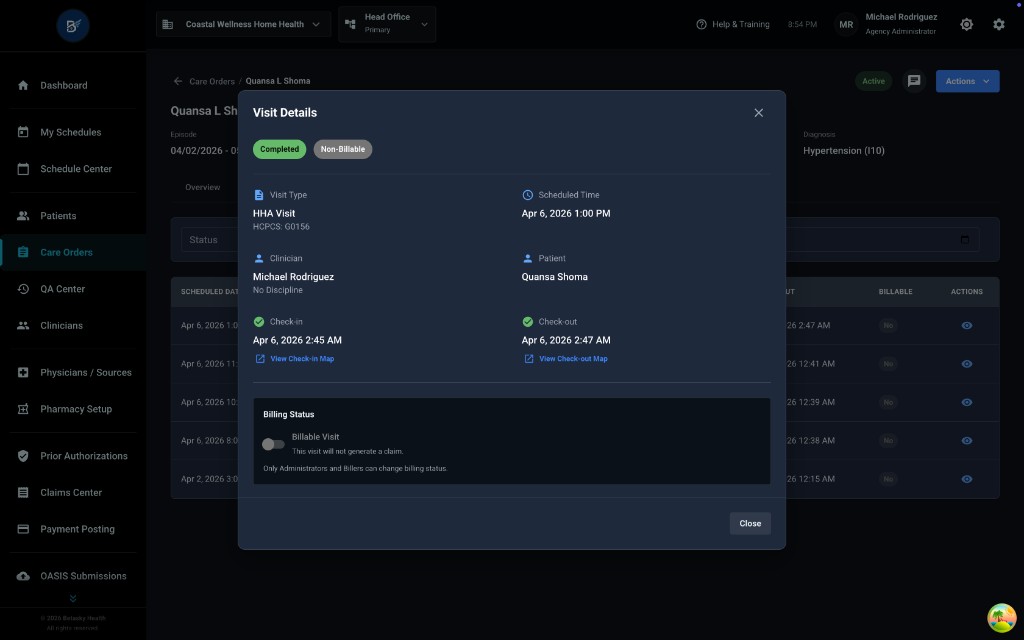Click the Non-Billable chip
Image resolution: width=1024 pixels, height=640 pixels.
click(x=343, y=149)
